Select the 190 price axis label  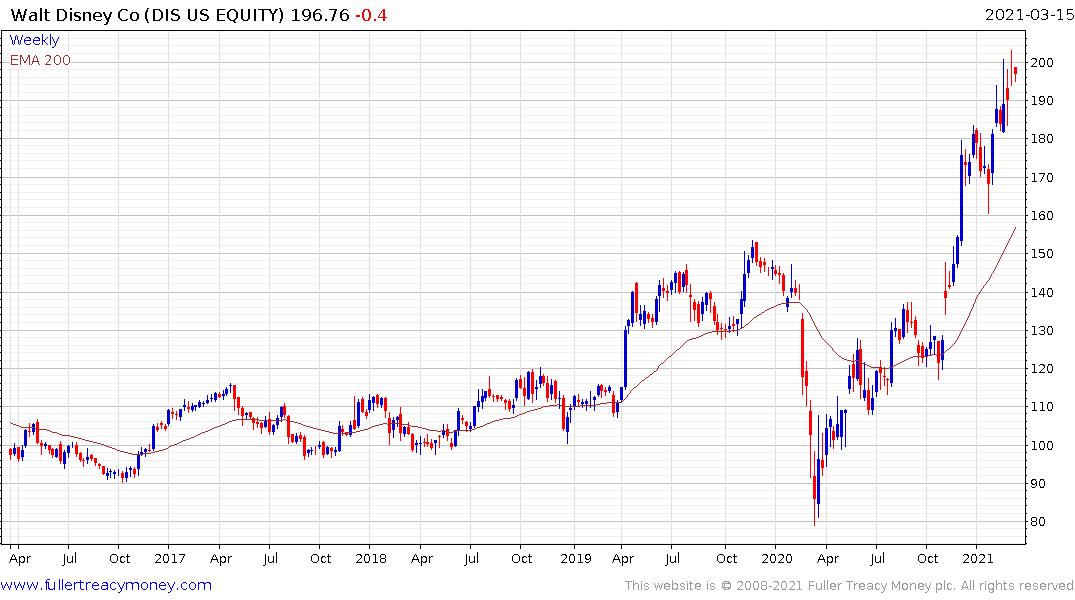point(1042,101)
